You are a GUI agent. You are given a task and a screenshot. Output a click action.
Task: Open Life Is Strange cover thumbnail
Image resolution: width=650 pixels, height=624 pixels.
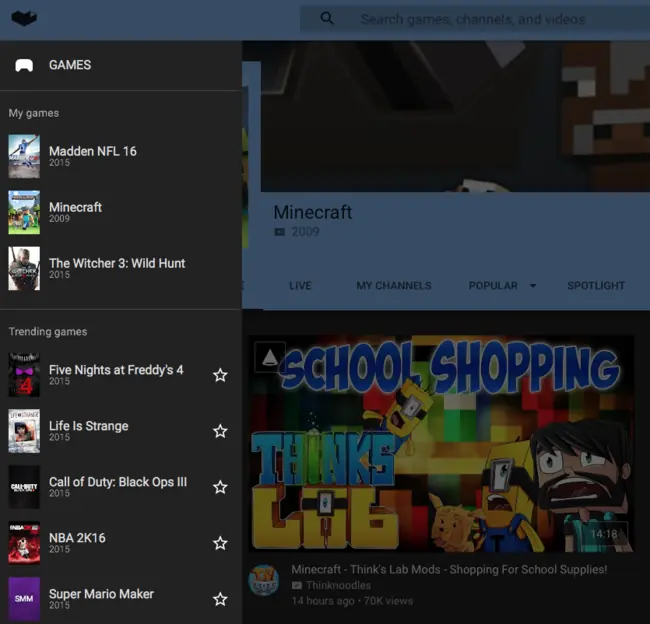(x=24, y=431)
